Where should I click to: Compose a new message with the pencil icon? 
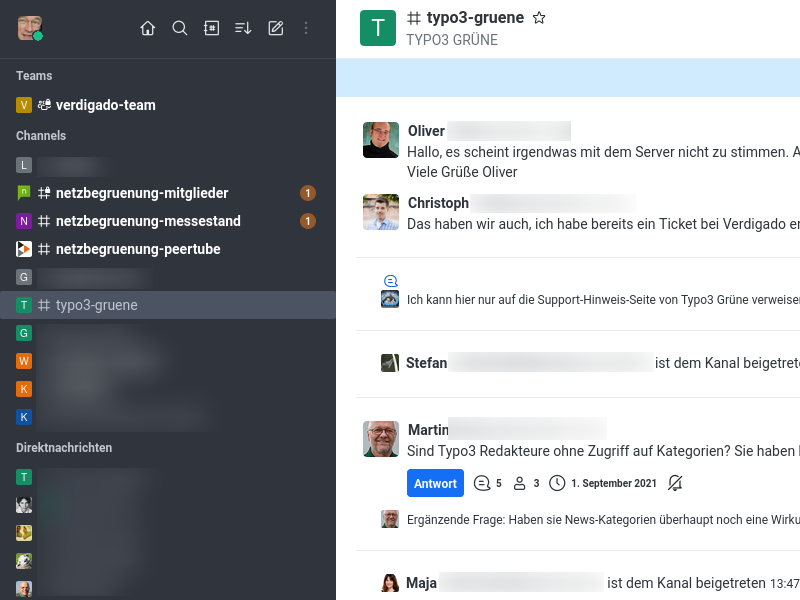[275, 28]
